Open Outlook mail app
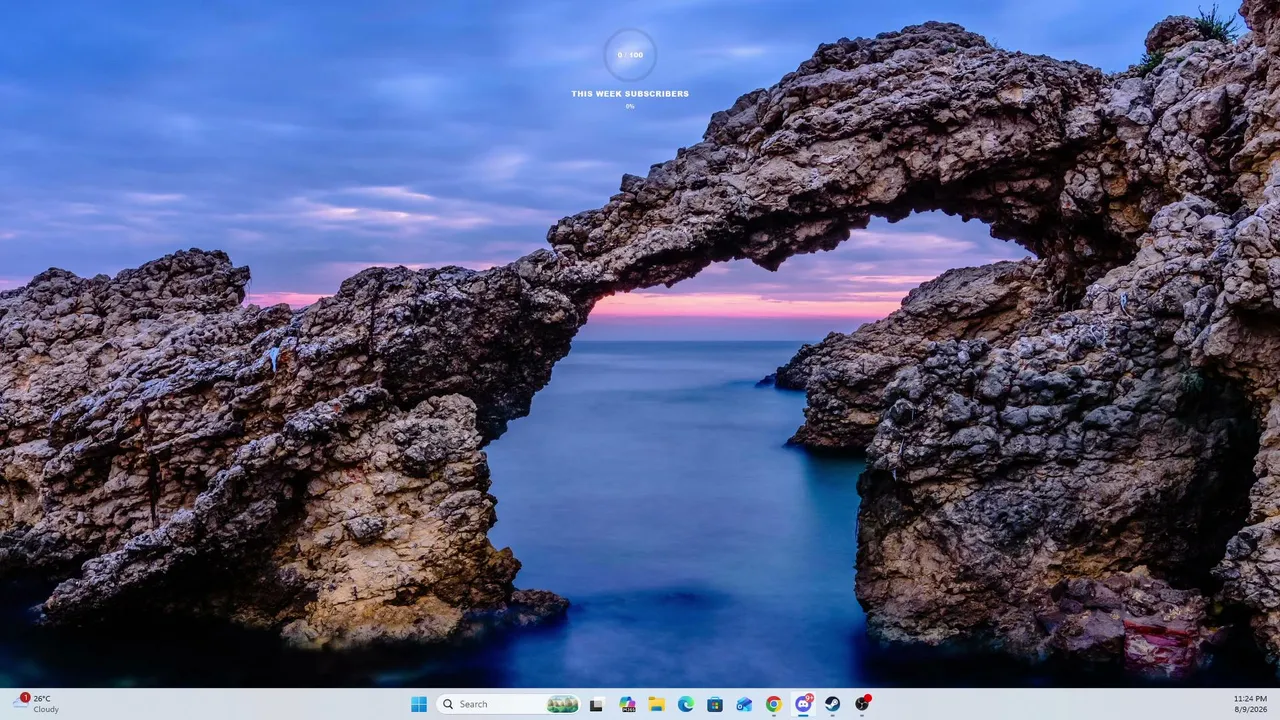This screenshot has width=1280, height=720. click(x=744, y=704)
